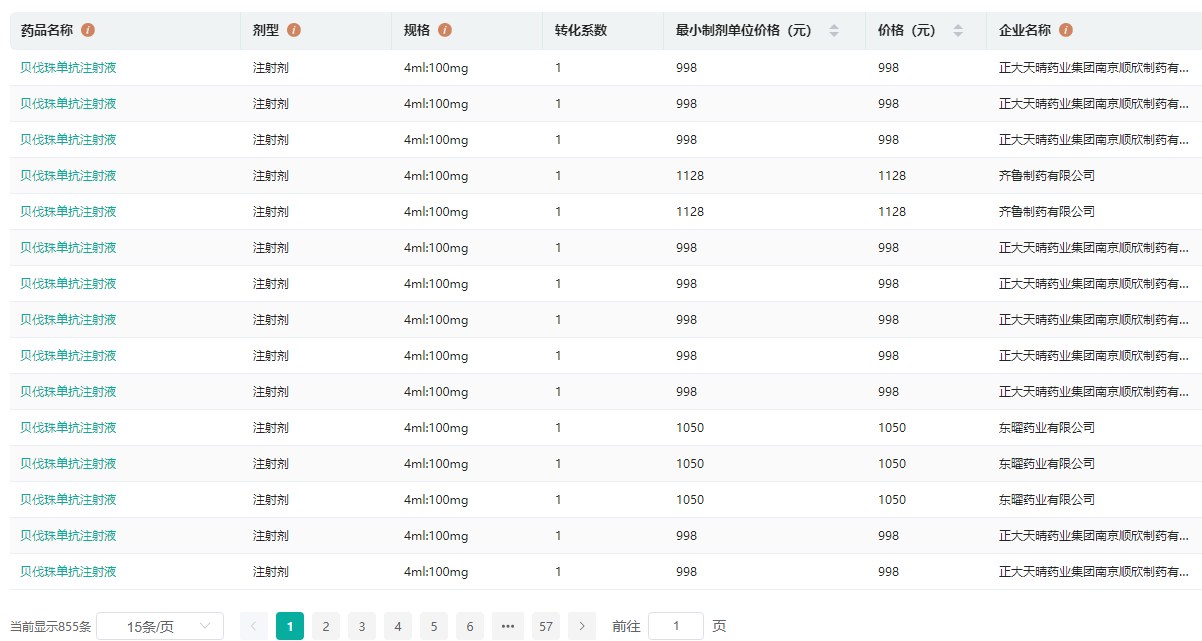Click info icon next to 剂型 header

click(294, 30)
